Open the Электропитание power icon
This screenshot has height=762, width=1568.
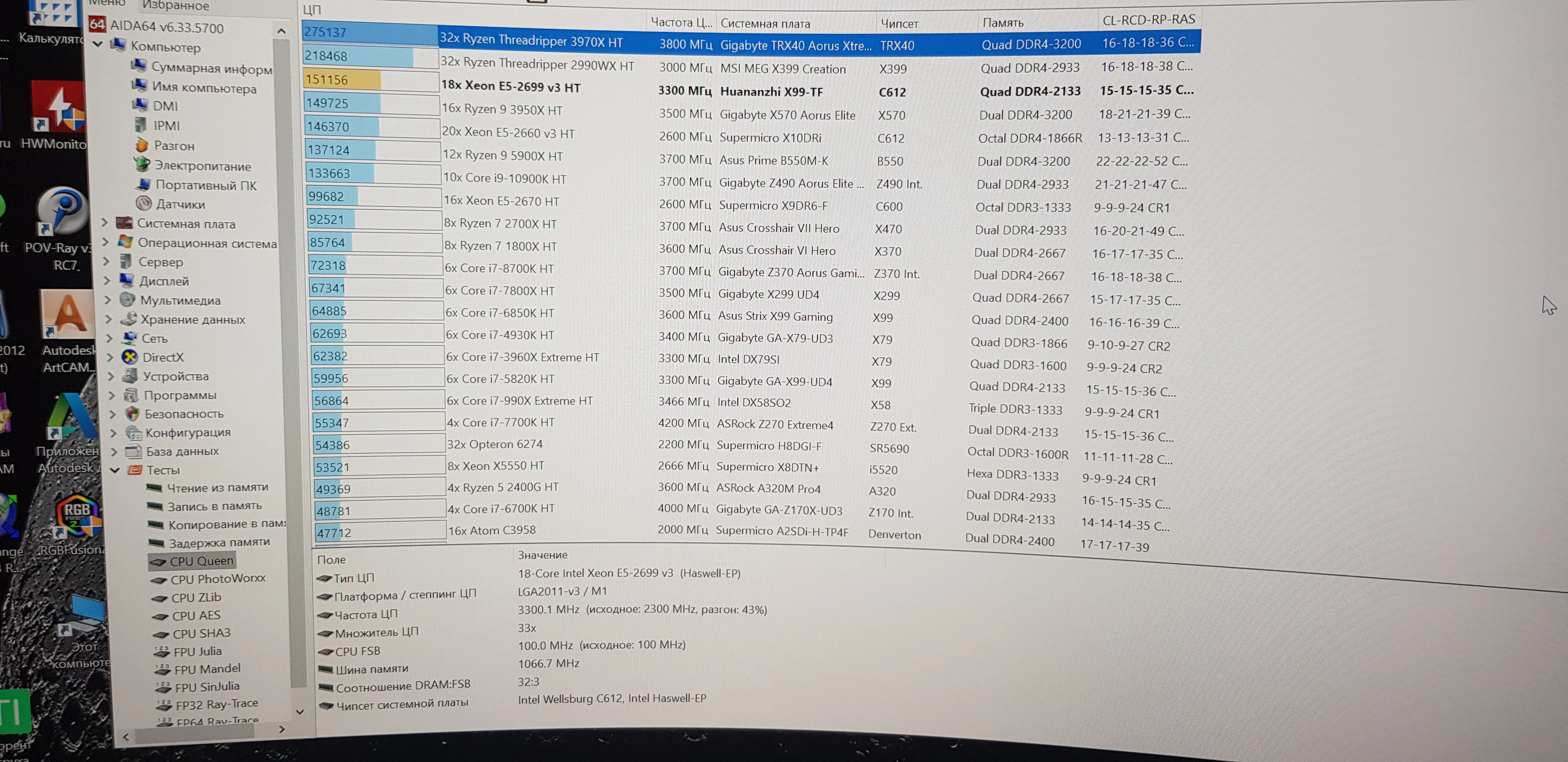point(142,165)
